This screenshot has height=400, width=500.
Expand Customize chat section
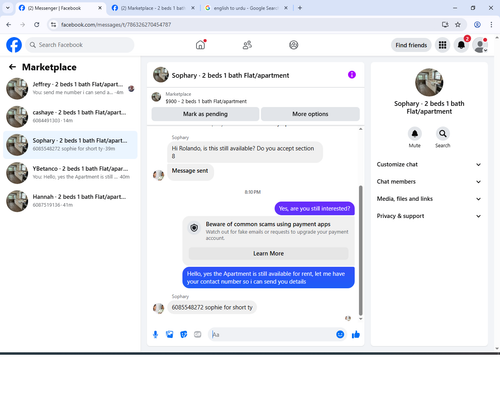pos(429,164)
